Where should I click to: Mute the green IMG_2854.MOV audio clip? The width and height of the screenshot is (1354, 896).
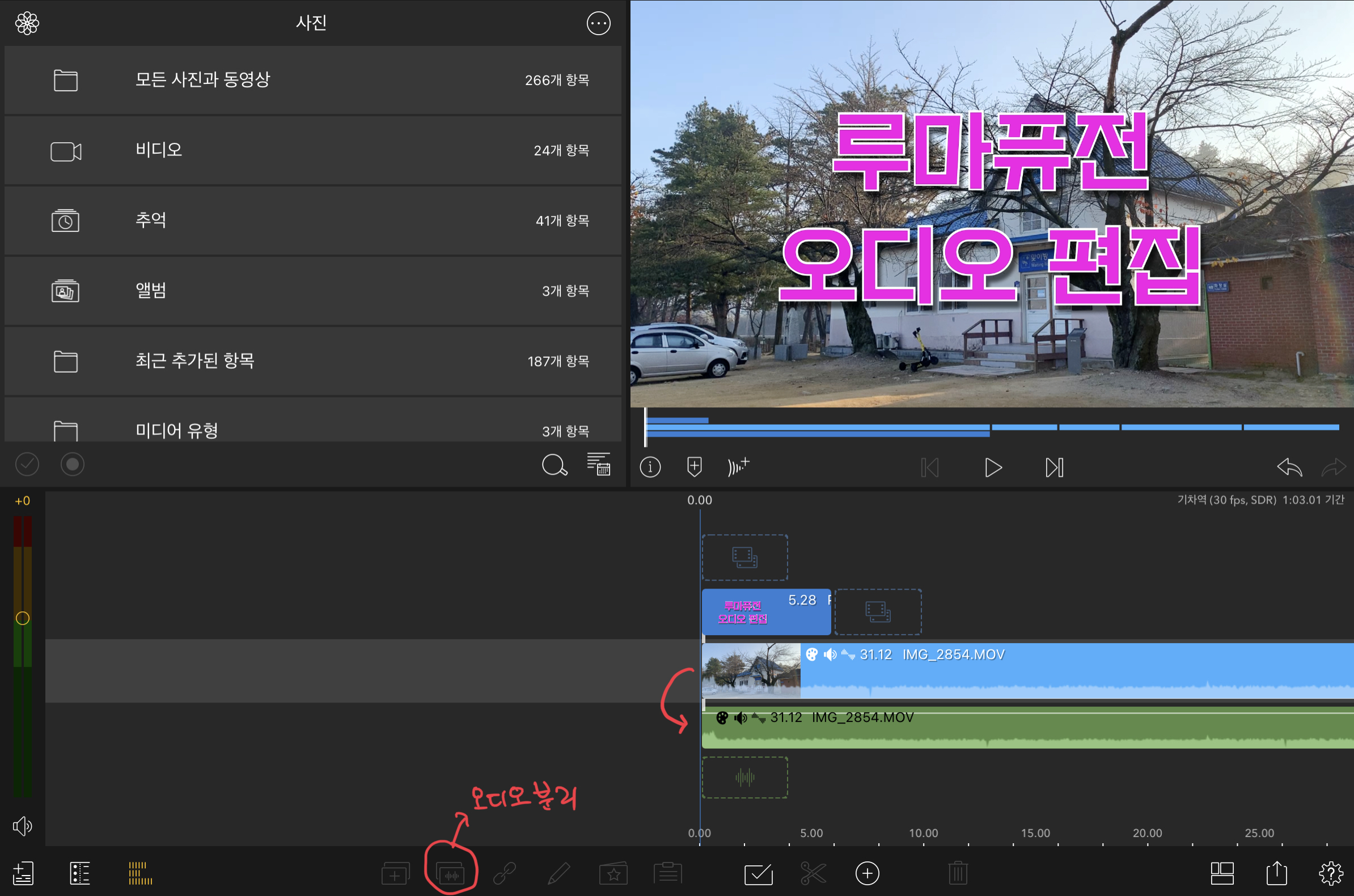[741, 718]
